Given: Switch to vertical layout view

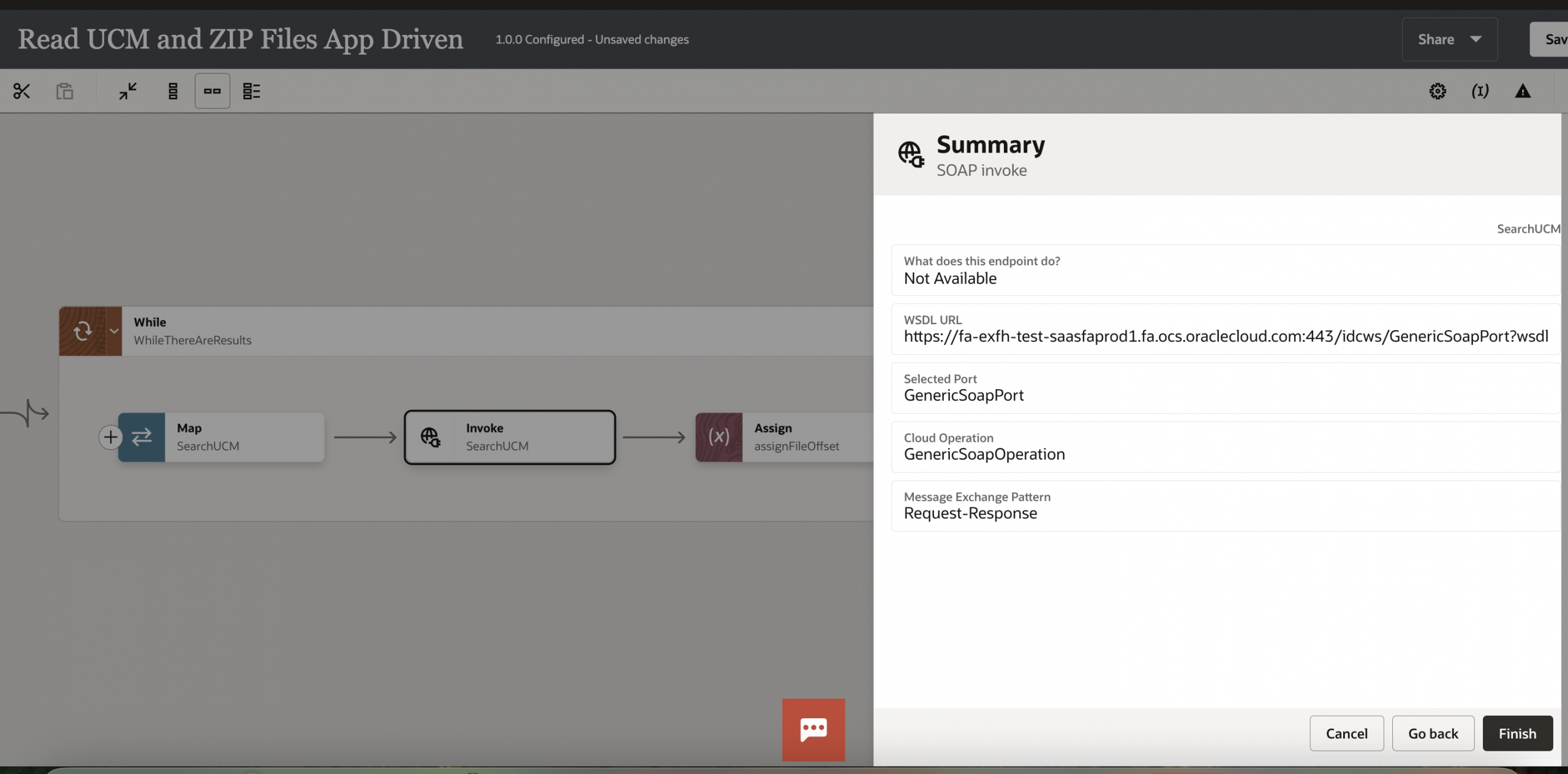Looking at the screenshot, I should pyautogui.click(x=173, y=90).
